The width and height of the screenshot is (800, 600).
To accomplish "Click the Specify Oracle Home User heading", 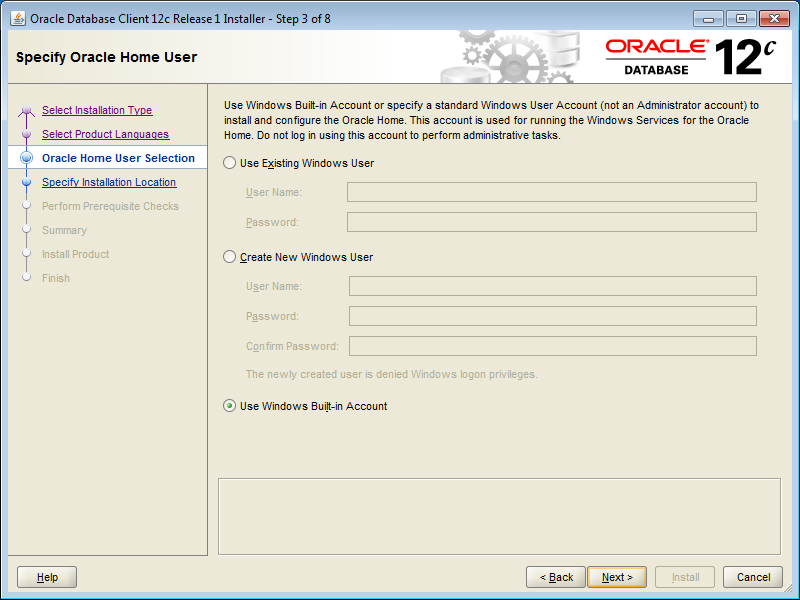I will coord(106,57).
